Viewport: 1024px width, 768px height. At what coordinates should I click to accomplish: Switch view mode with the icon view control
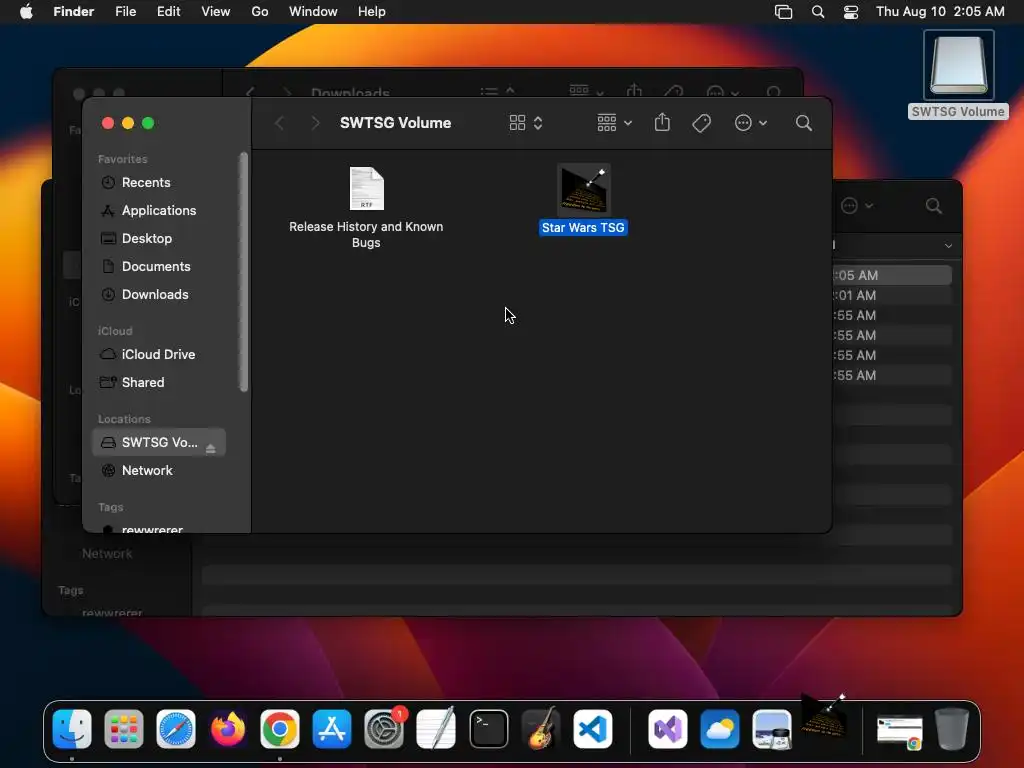pyautogui.click(x=526, y=123)
